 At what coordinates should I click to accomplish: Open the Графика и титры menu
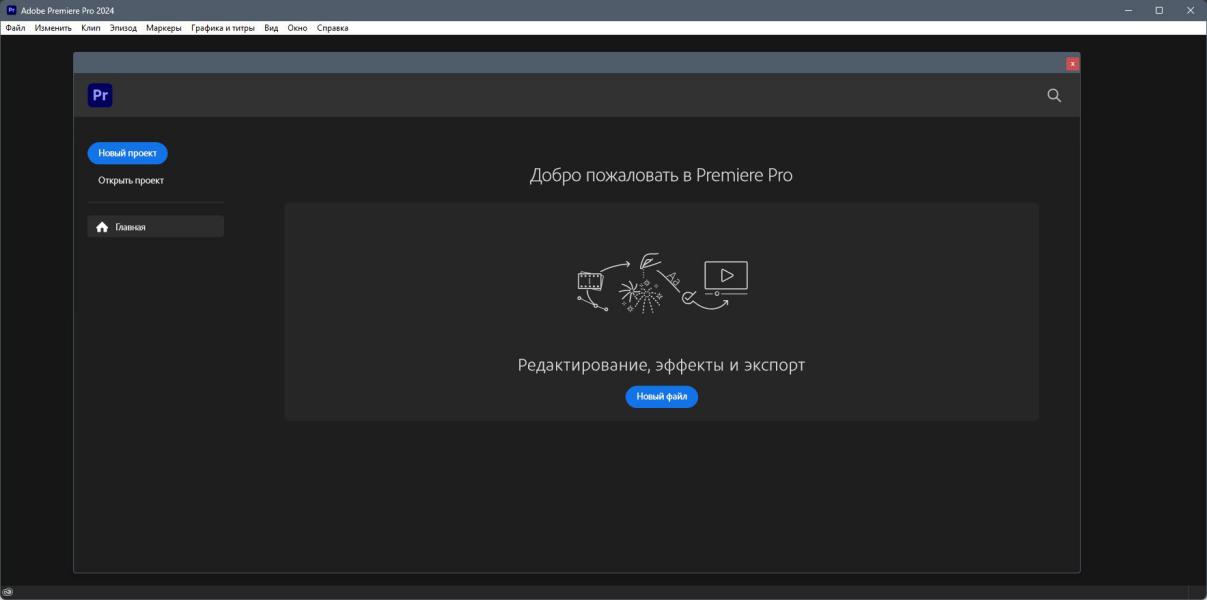223,28
